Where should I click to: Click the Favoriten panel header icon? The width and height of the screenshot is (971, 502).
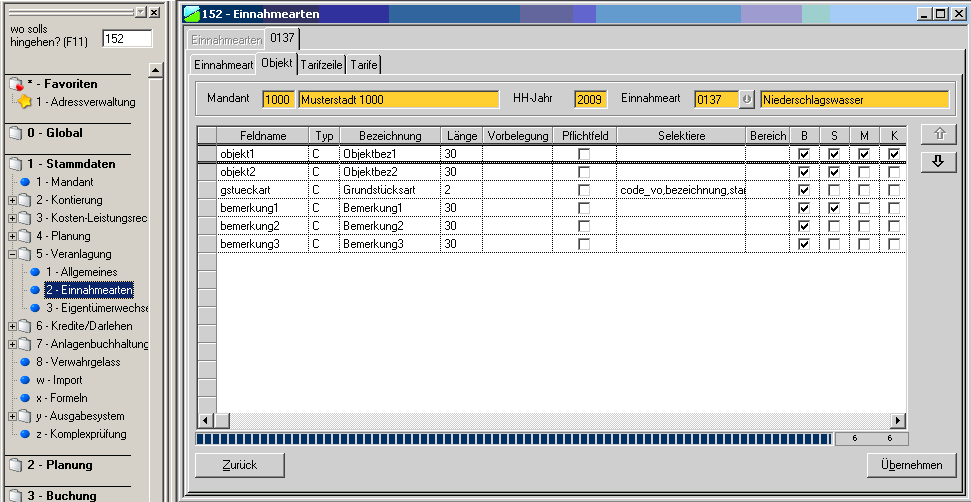click(15, 84)
